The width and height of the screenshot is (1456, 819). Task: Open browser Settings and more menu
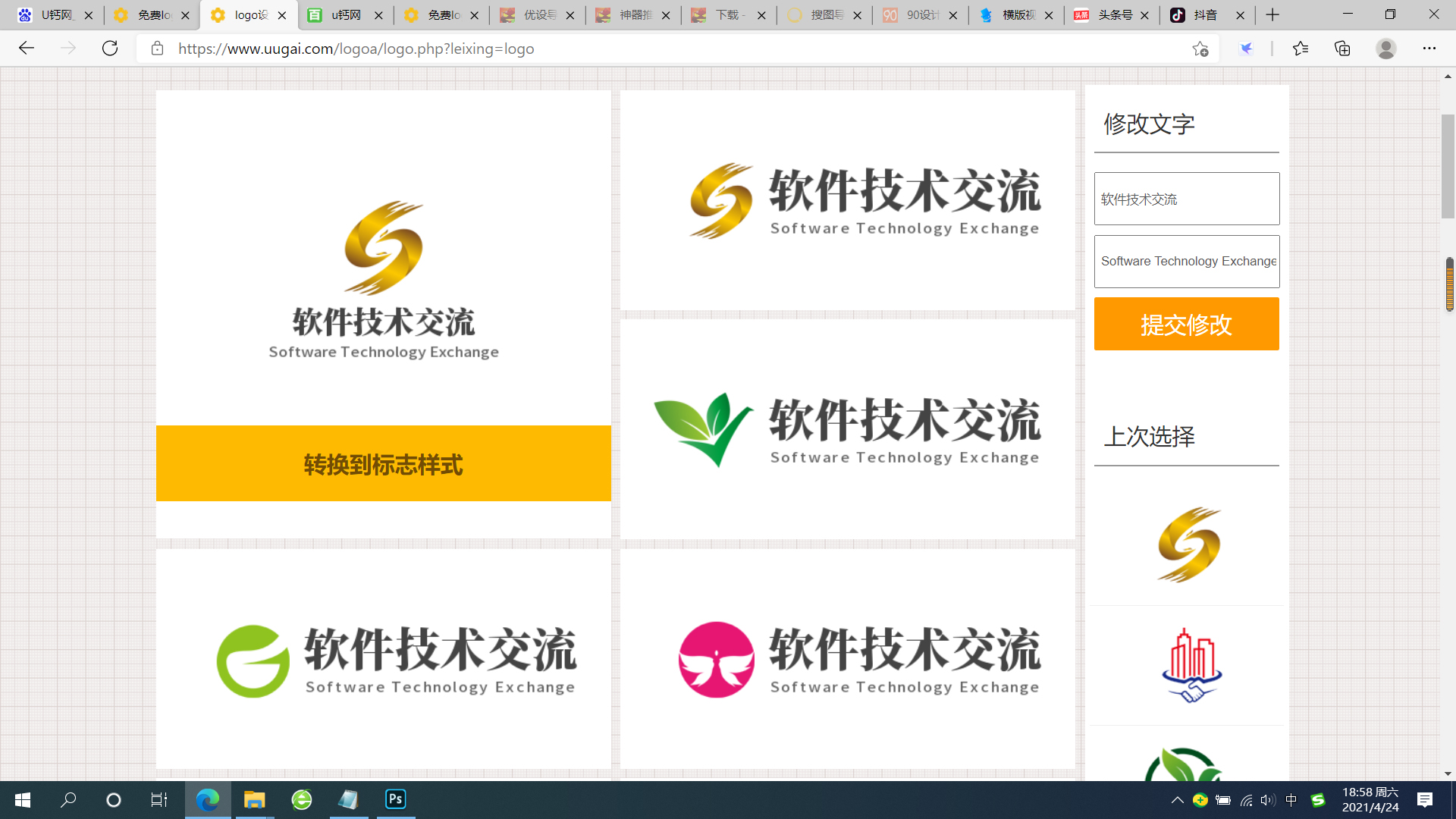[x=1429, y=49]
